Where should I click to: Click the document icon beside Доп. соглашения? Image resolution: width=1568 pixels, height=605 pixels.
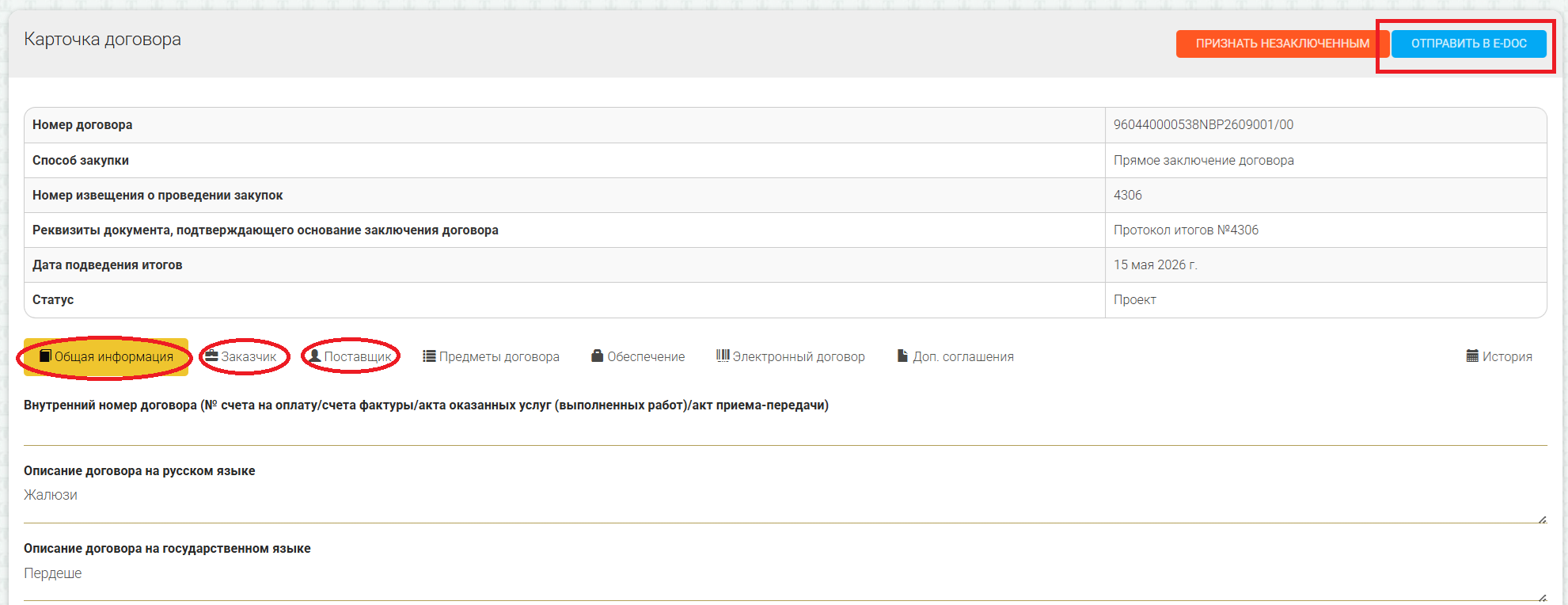pyautogui.click(x=902, y=356)
